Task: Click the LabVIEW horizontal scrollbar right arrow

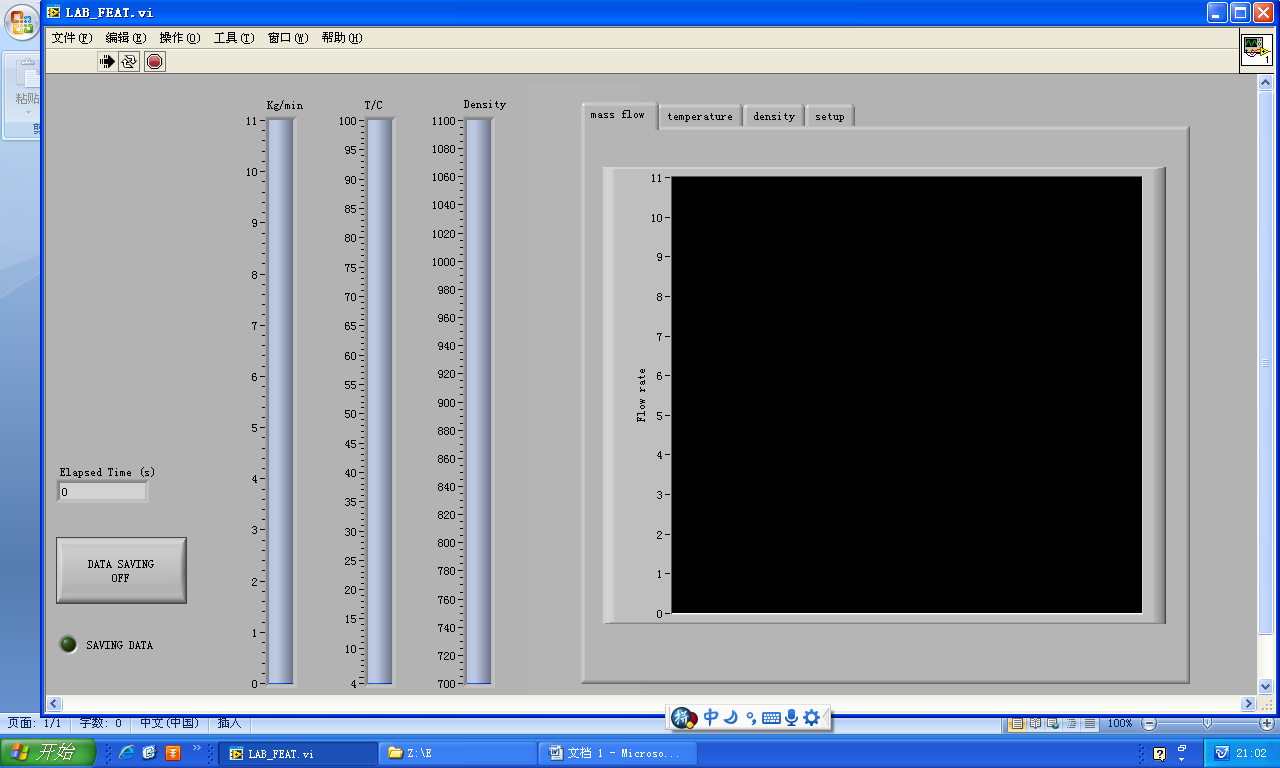Action: click(x=1248, y=704)
